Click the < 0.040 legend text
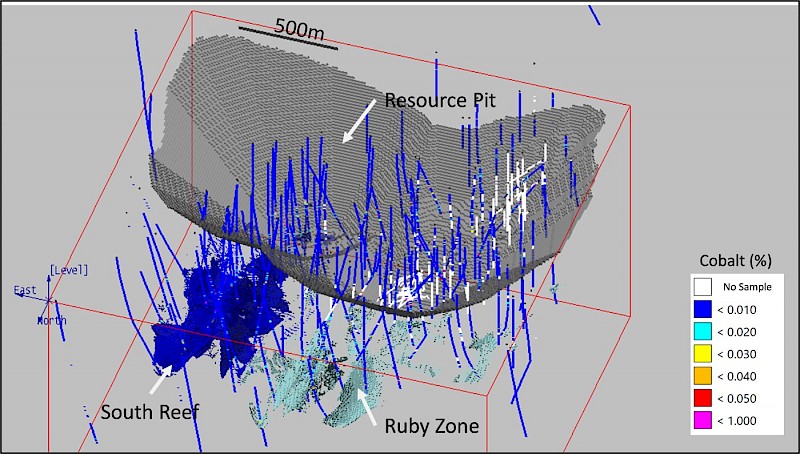The width and height of the screenshot is (800, 454). click(x=737, y=376)
